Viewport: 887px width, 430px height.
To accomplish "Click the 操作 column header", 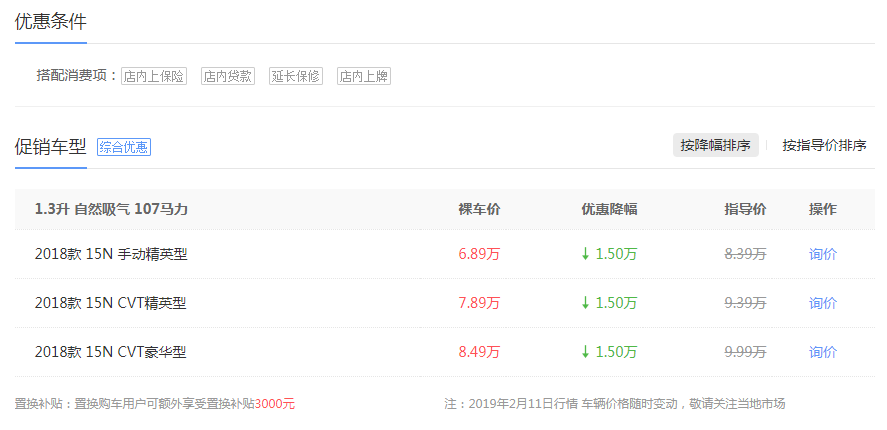I will pos(823,209).
